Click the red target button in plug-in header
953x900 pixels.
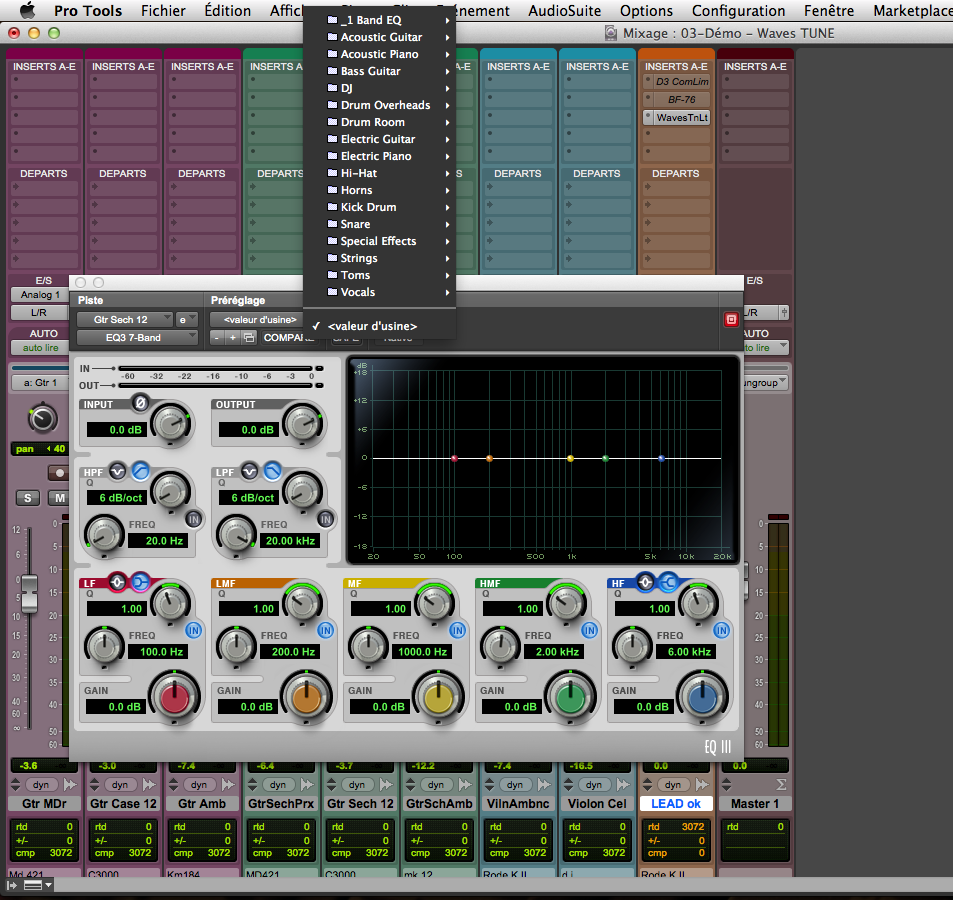(x=731, y=320)
